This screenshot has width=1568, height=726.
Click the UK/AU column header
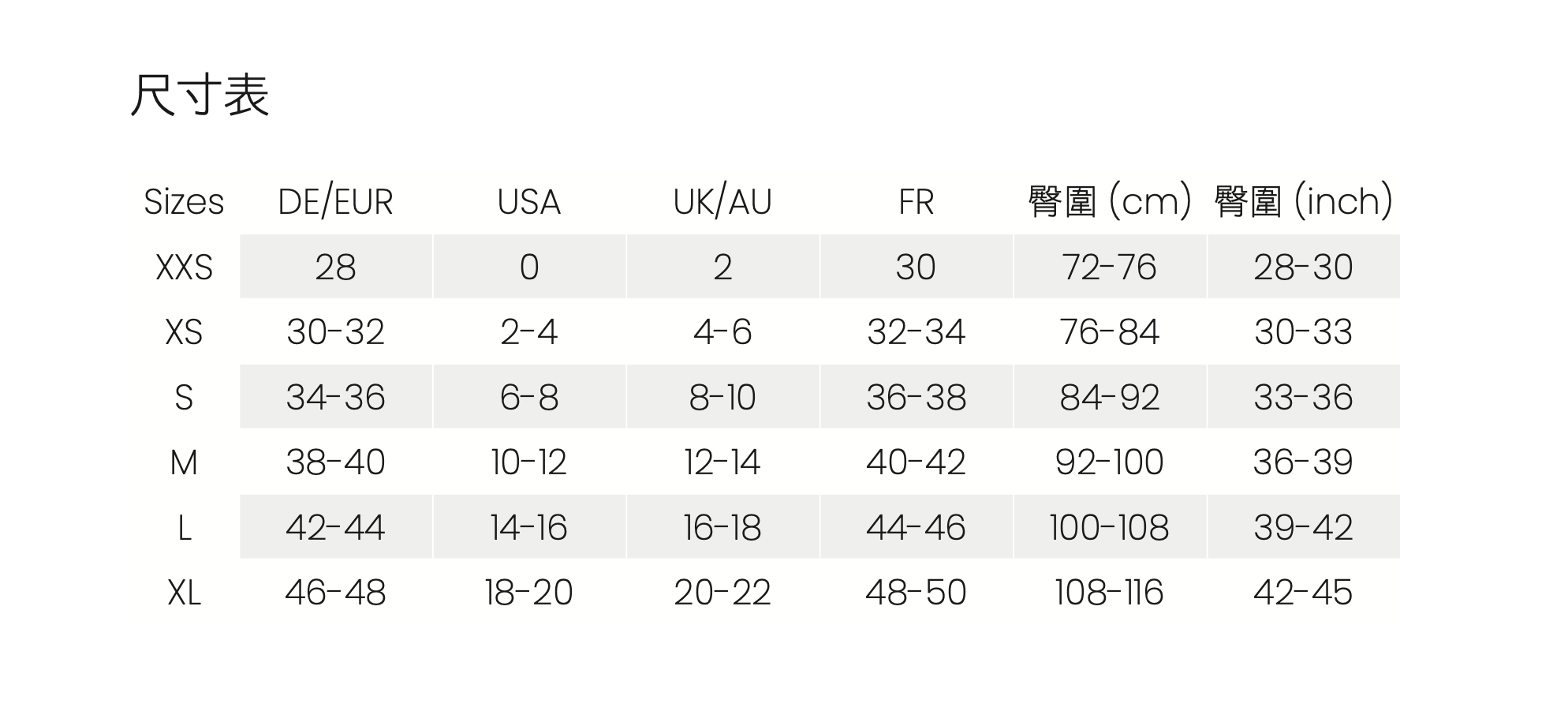pyautogui.click(x=722, y=202)
